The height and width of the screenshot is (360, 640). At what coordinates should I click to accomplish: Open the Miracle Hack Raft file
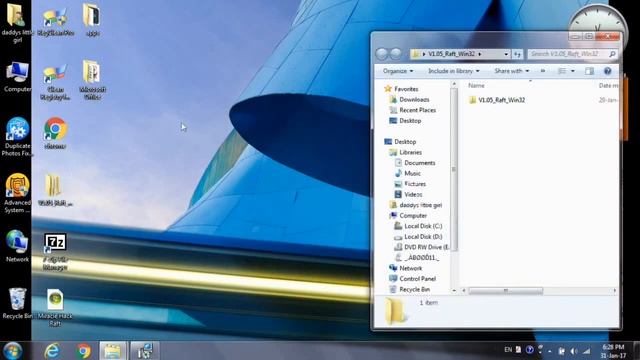(x=55, y=307)
